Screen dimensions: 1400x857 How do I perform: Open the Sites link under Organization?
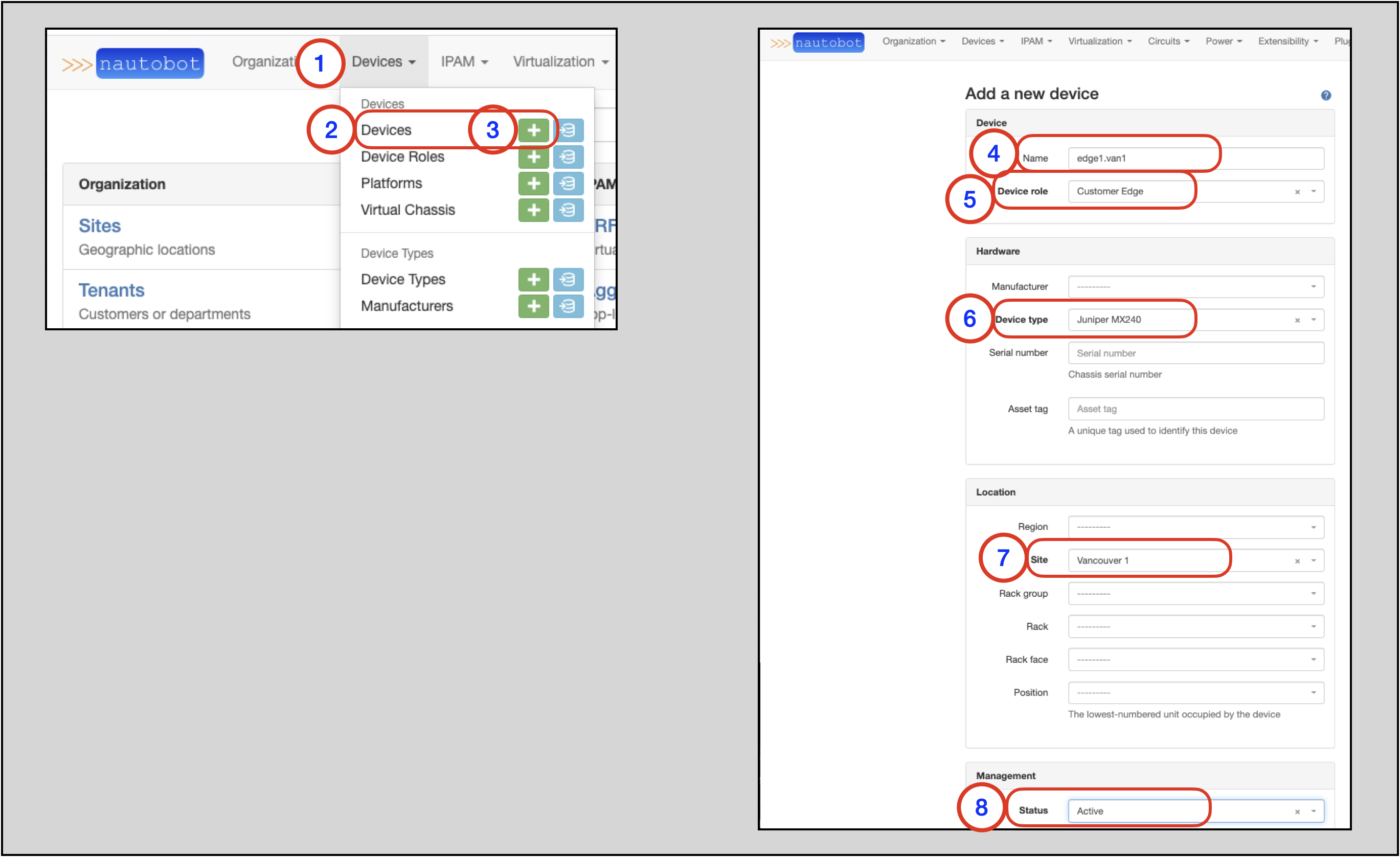coord(99,225)
